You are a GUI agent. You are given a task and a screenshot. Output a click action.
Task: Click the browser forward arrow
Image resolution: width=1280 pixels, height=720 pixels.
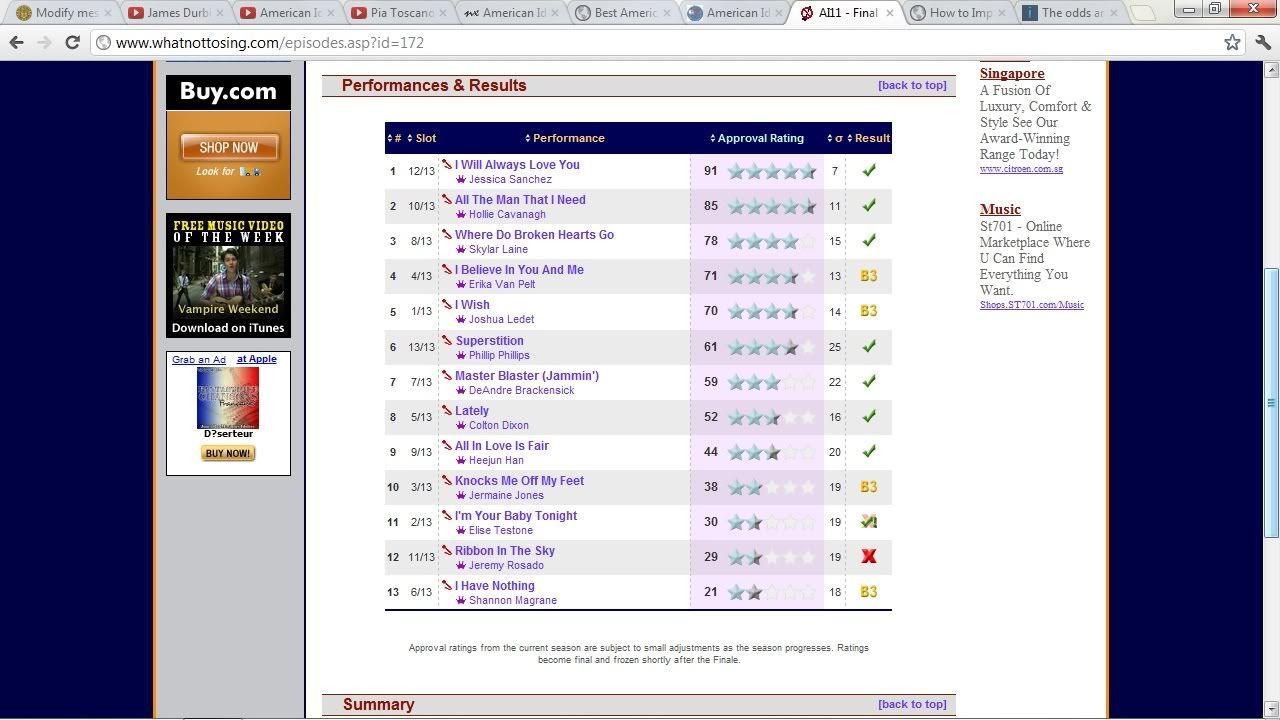[x=44, y=42]
